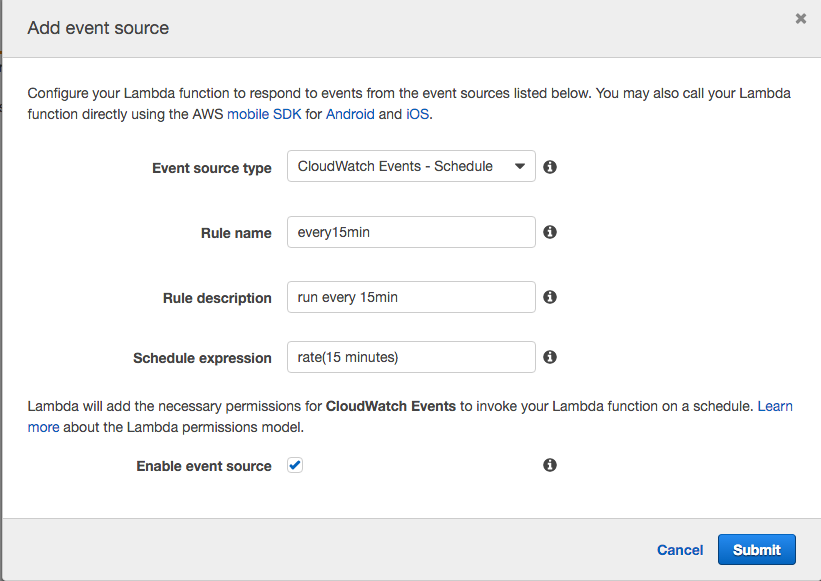Click the every15min Rule name field
This screenshot has height=581, width=821.
pos(410,232)
